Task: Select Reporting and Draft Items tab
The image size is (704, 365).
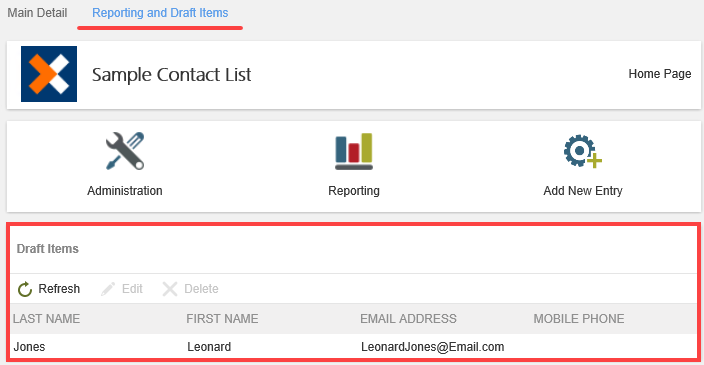Action: click(x=160, y=13)
